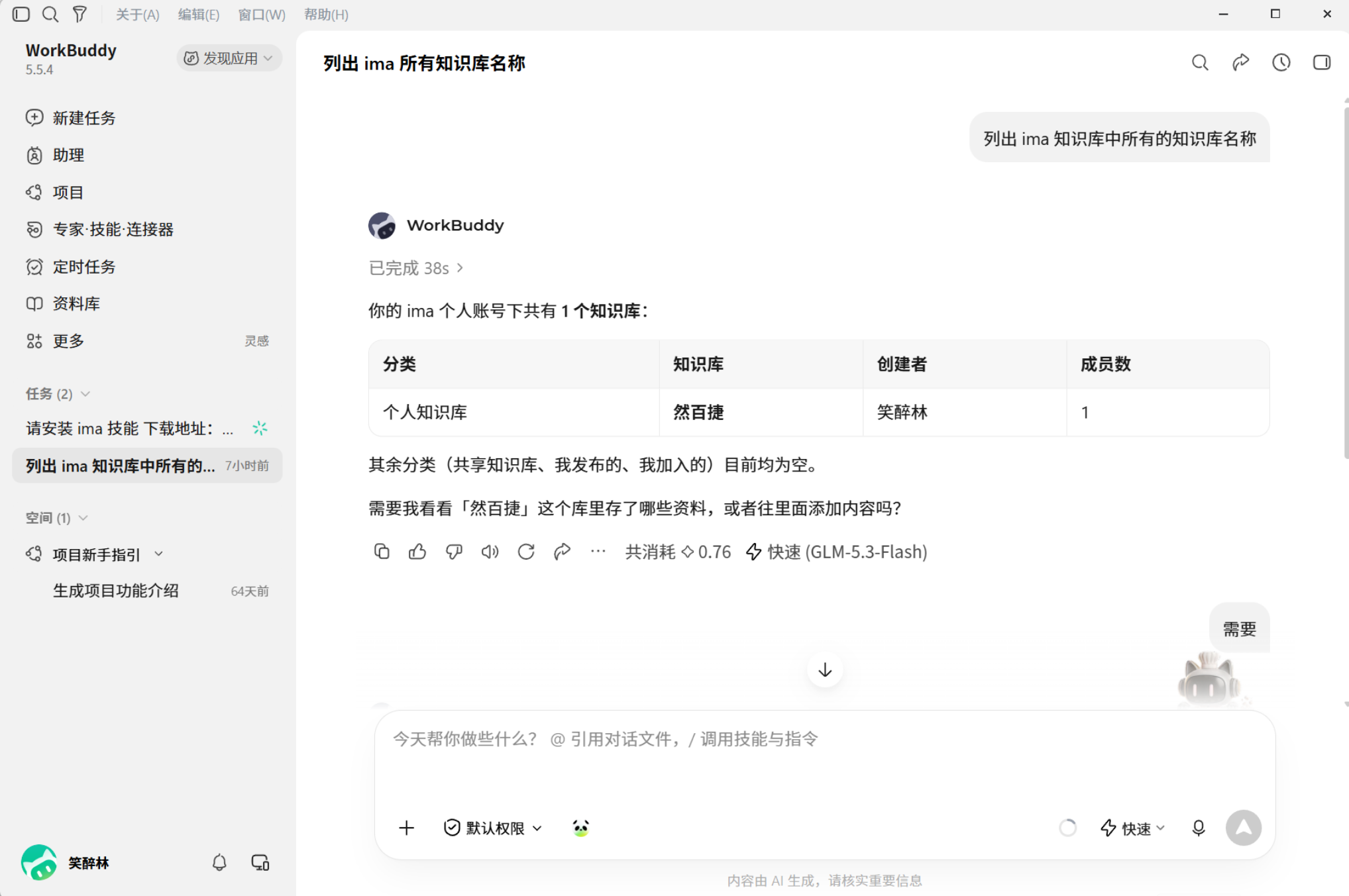This screenshot has width=1349, height=896.
Task: Click the 灵感 label beside 更多
Action: [256, 340]
